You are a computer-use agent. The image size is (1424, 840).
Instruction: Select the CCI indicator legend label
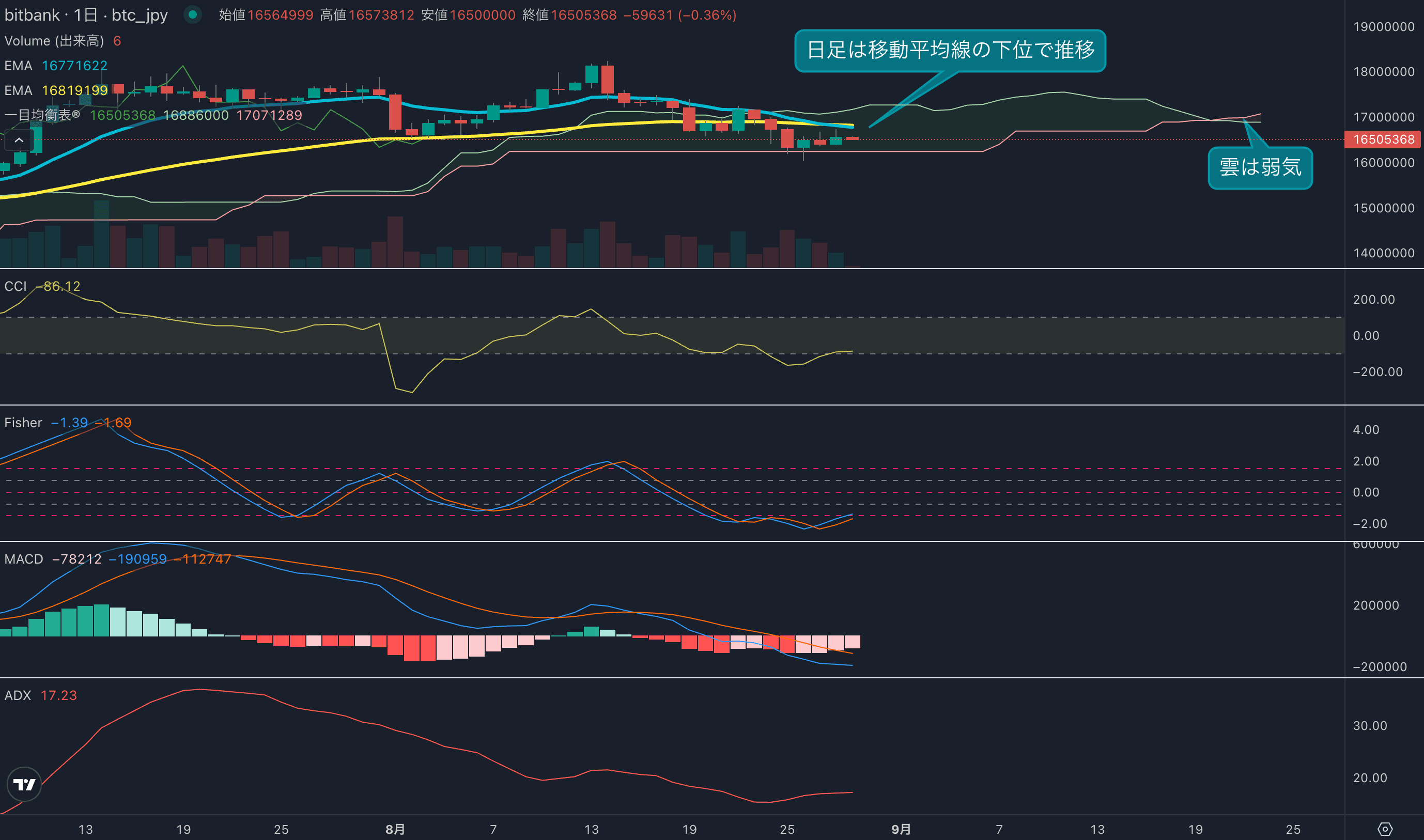16,286
